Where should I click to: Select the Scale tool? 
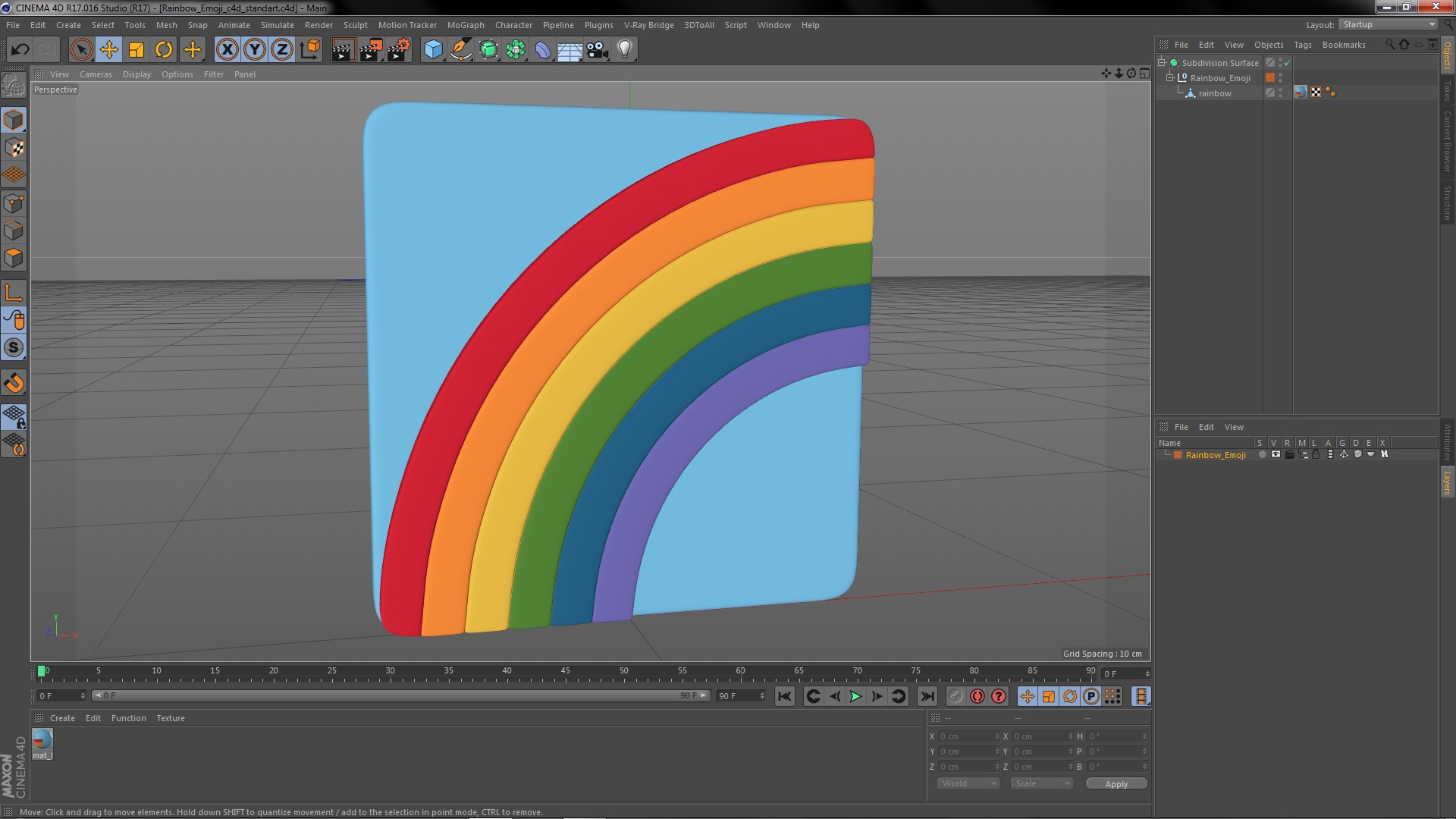(x=136, y=50)
